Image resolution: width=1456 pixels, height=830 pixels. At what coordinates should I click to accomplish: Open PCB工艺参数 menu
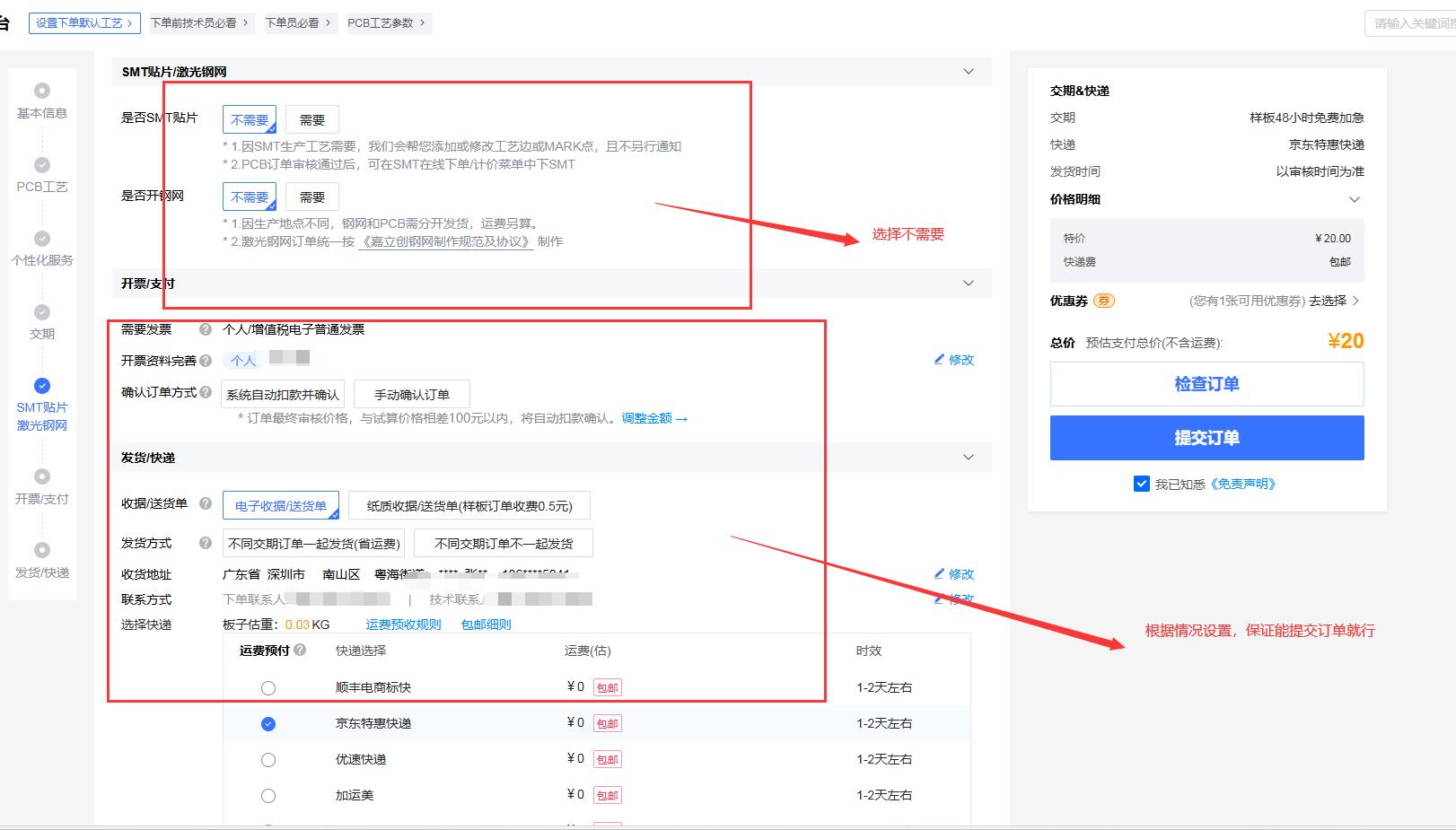(x=387, y=22)
